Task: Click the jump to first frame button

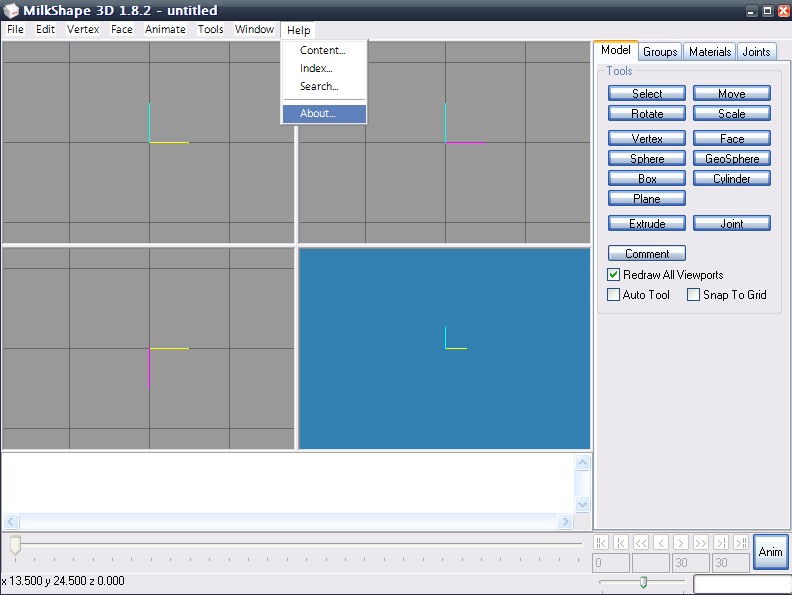Action: pyautogui.click(x=601, y=542)
